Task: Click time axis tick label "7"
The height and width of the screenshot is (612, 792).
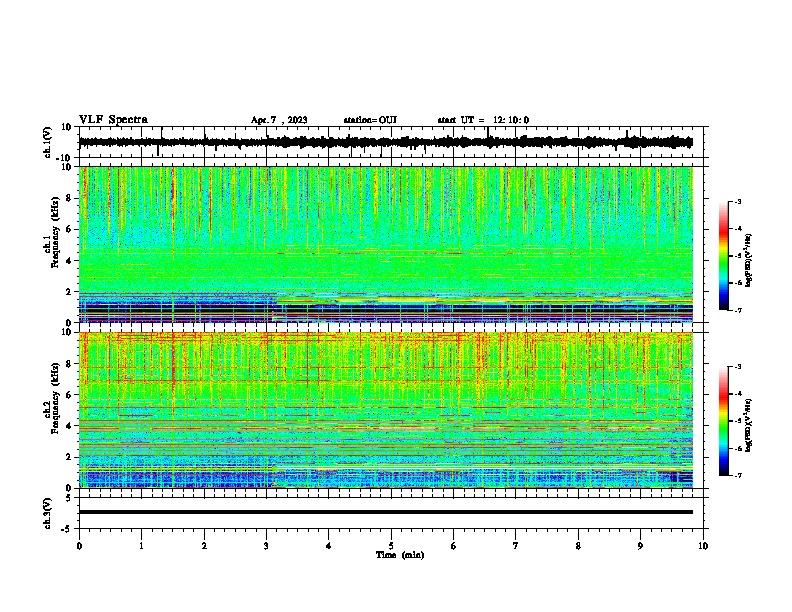Action: coord(516,546)
